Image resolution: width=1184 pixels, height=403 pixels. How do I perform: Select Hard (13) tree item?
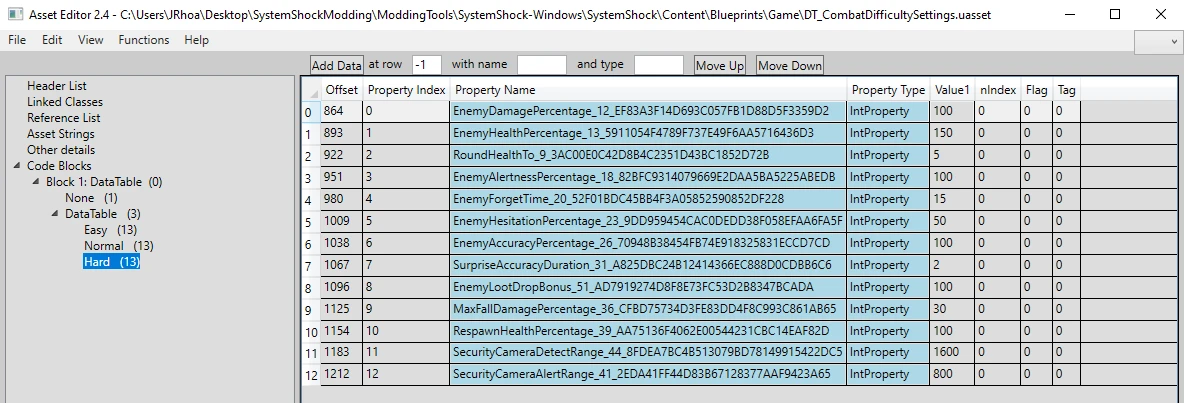[112, 262]
